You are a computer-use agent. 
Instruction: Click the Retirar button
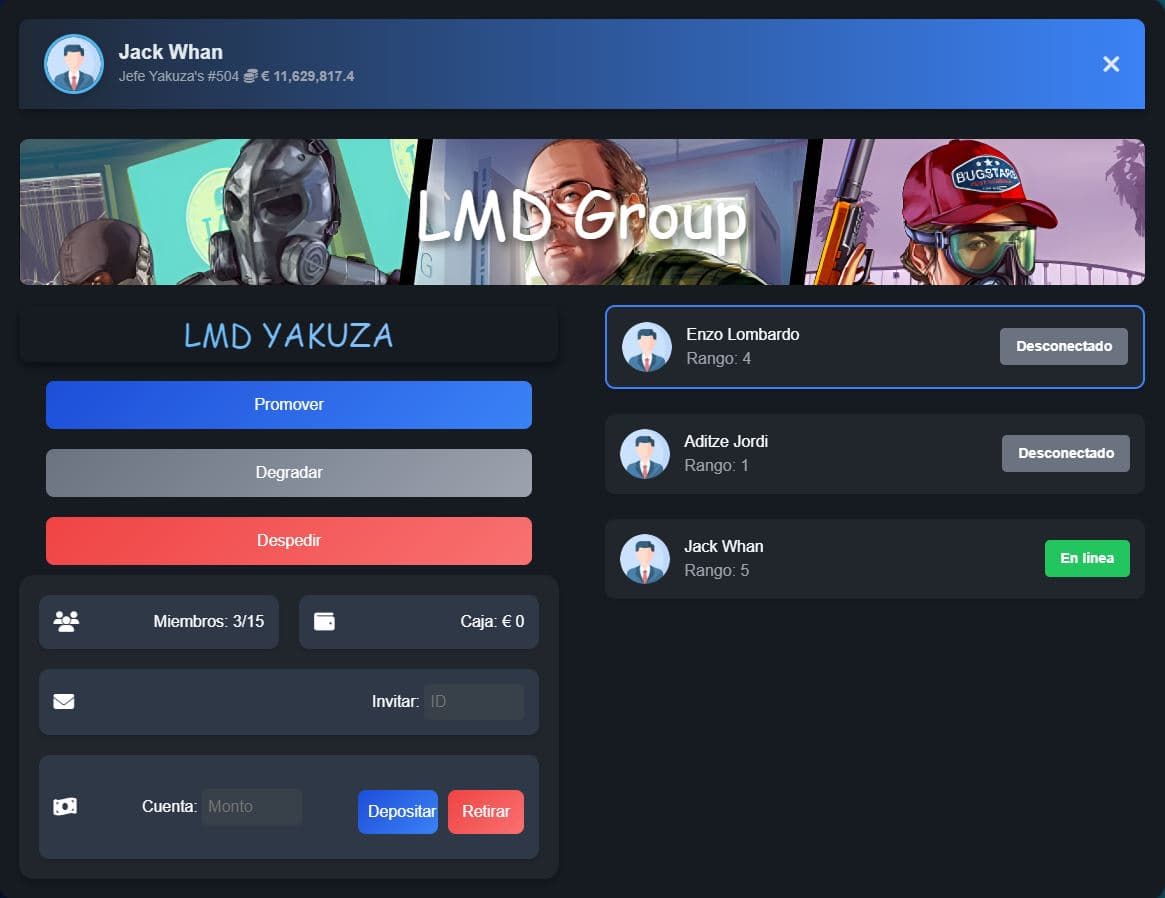[486, 812]
